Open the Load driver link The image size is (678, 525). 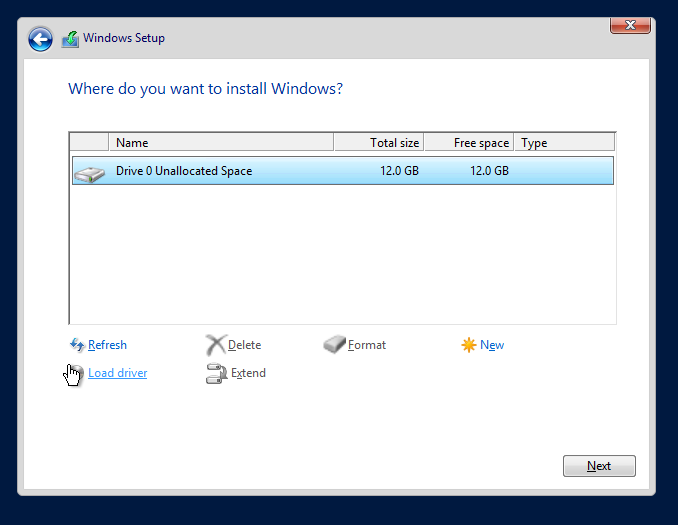(117, 373)
